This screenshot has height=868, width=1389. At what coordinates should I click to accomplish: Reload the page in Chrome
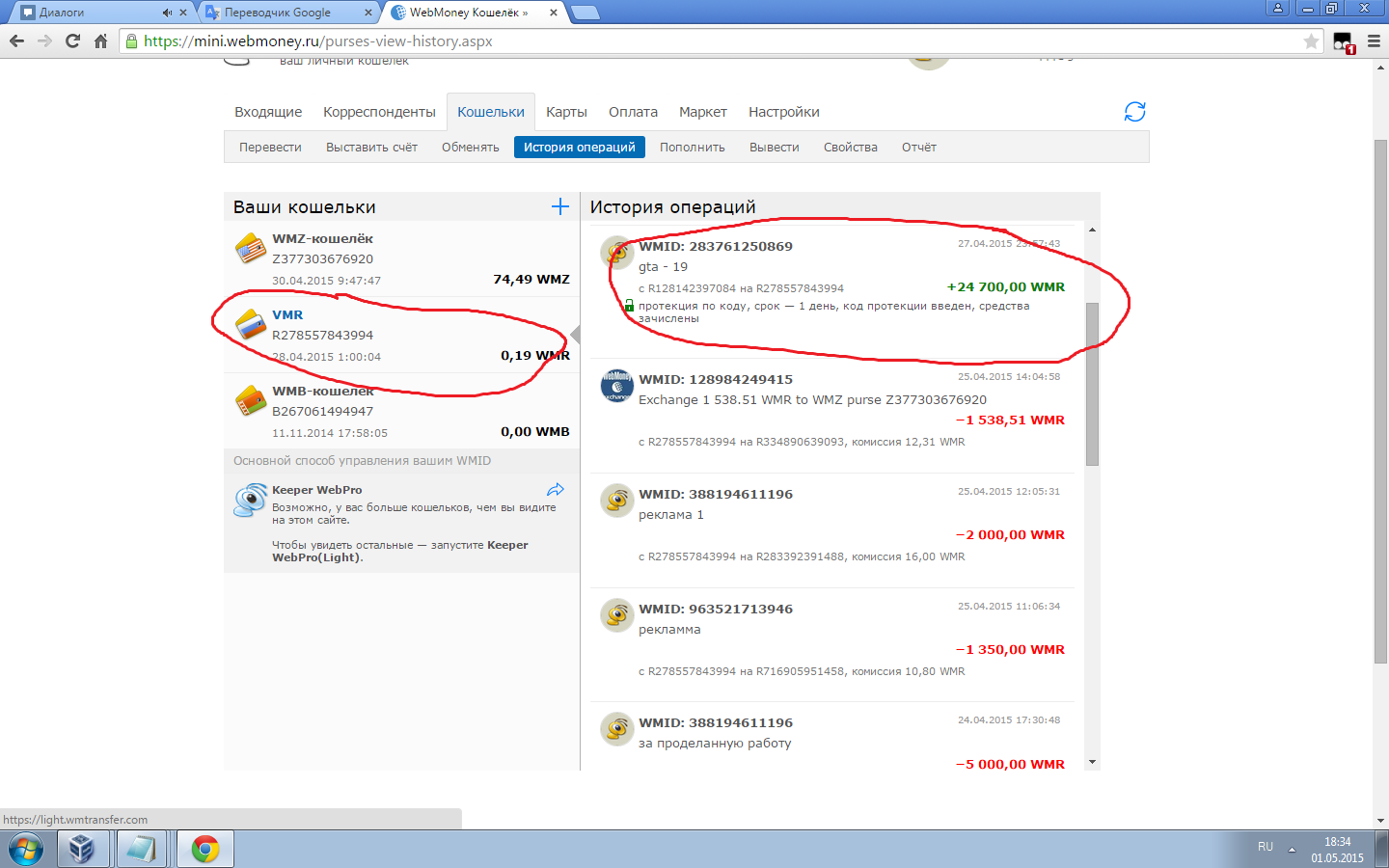click(x=72, y=41)
